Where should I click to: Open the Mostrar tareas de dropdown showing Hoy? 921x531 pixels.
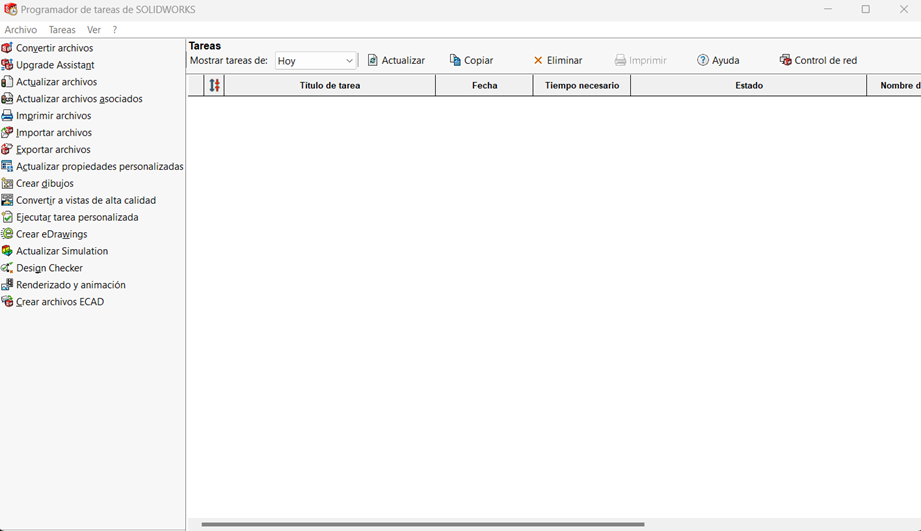pos(315,61)
